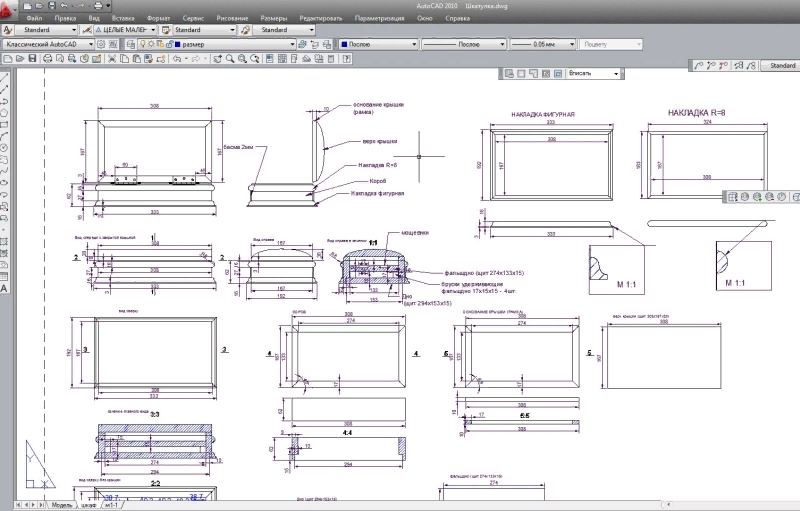This screenshot has width=800, height=511.
Task: Expand multileader style Standard dropdown
Action: click(x=311, y=30)
